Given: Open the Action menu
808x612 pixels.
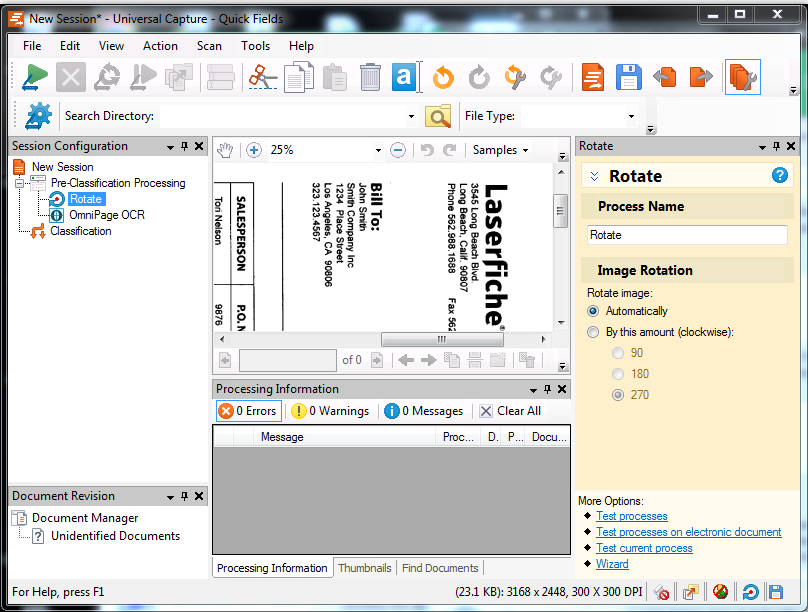Looking at the screenshot, I should point(160,46).
